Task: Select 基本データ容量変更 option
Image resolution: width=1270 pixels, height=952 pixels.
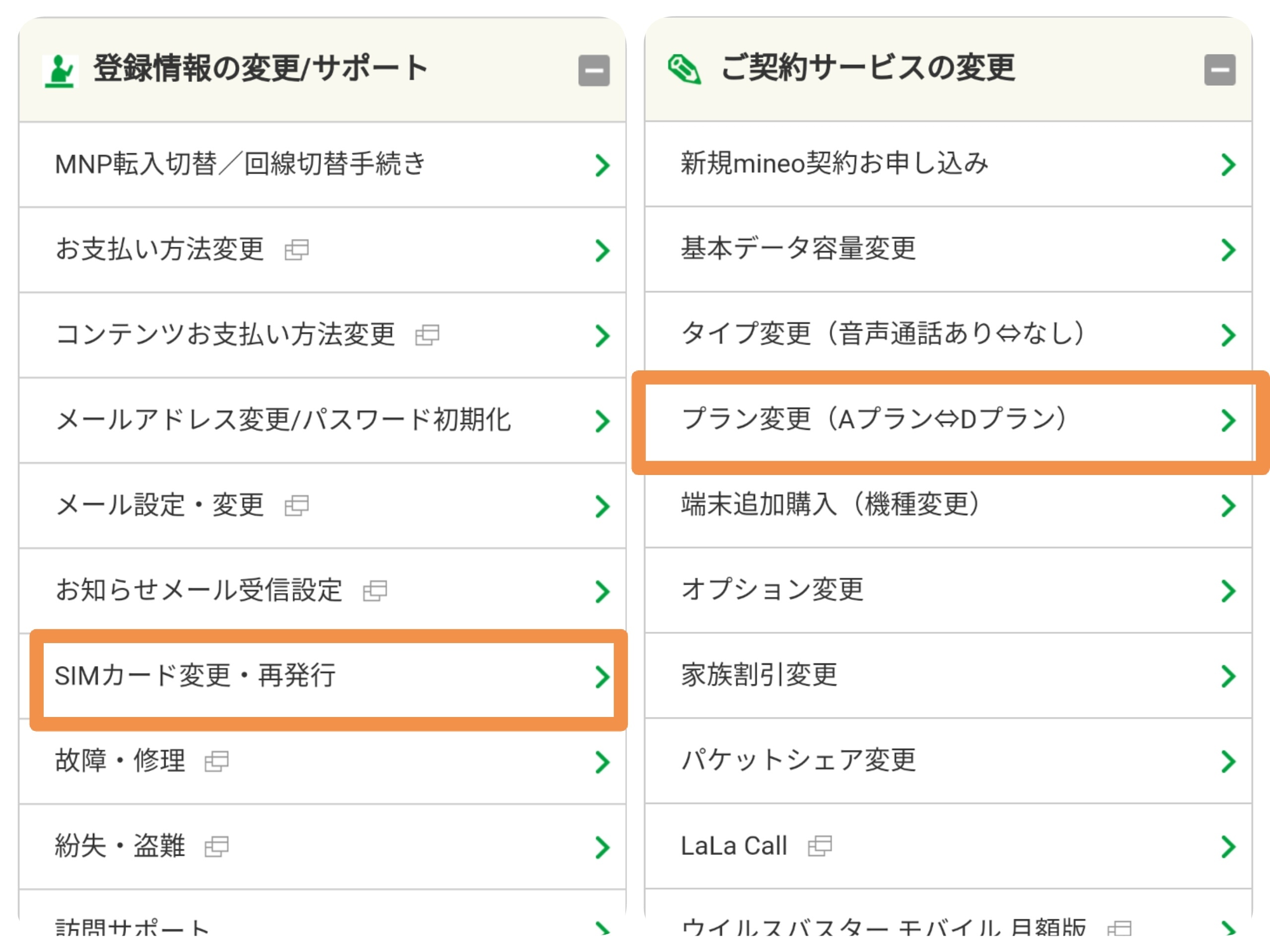Action: (x=798, y=249)
